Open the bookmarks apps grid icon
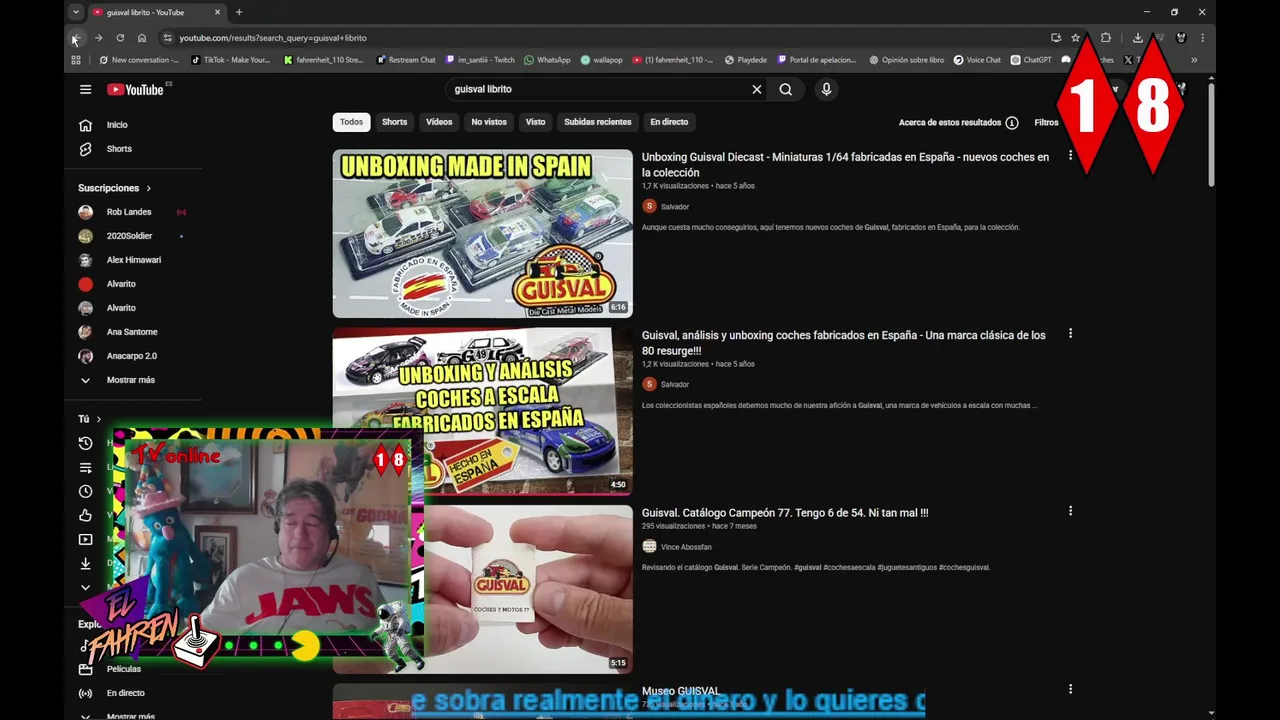 coord(76,60)
